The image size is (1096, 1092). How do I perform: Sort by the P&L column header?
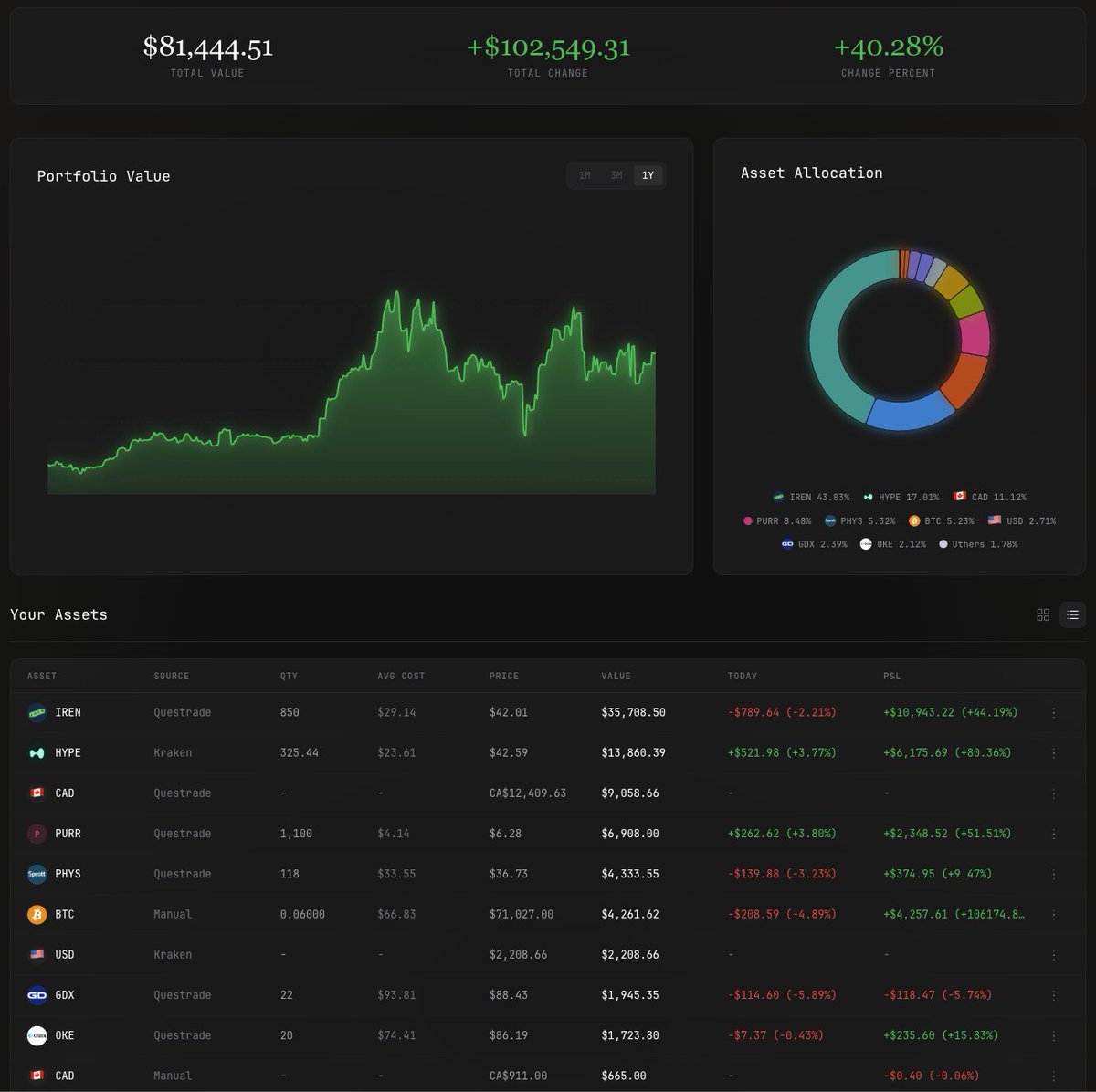tap(892, 677)
